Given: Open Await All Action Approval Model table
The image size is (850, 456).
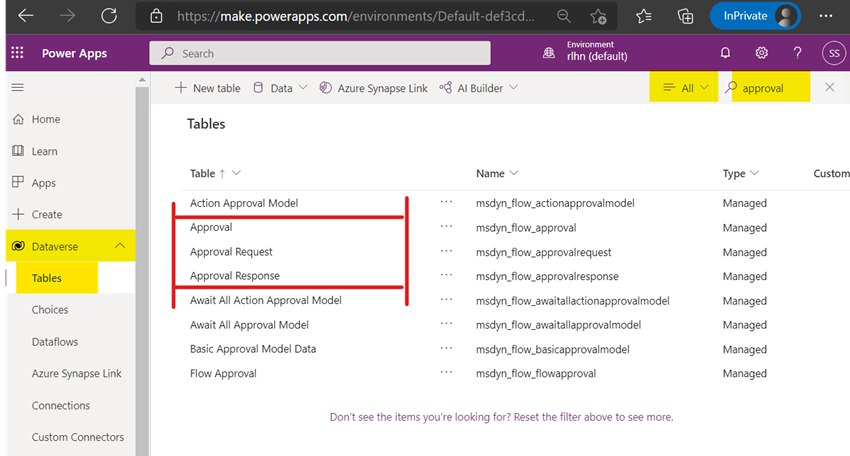Looking at the screenshot, I should click(x=266, y=300).
